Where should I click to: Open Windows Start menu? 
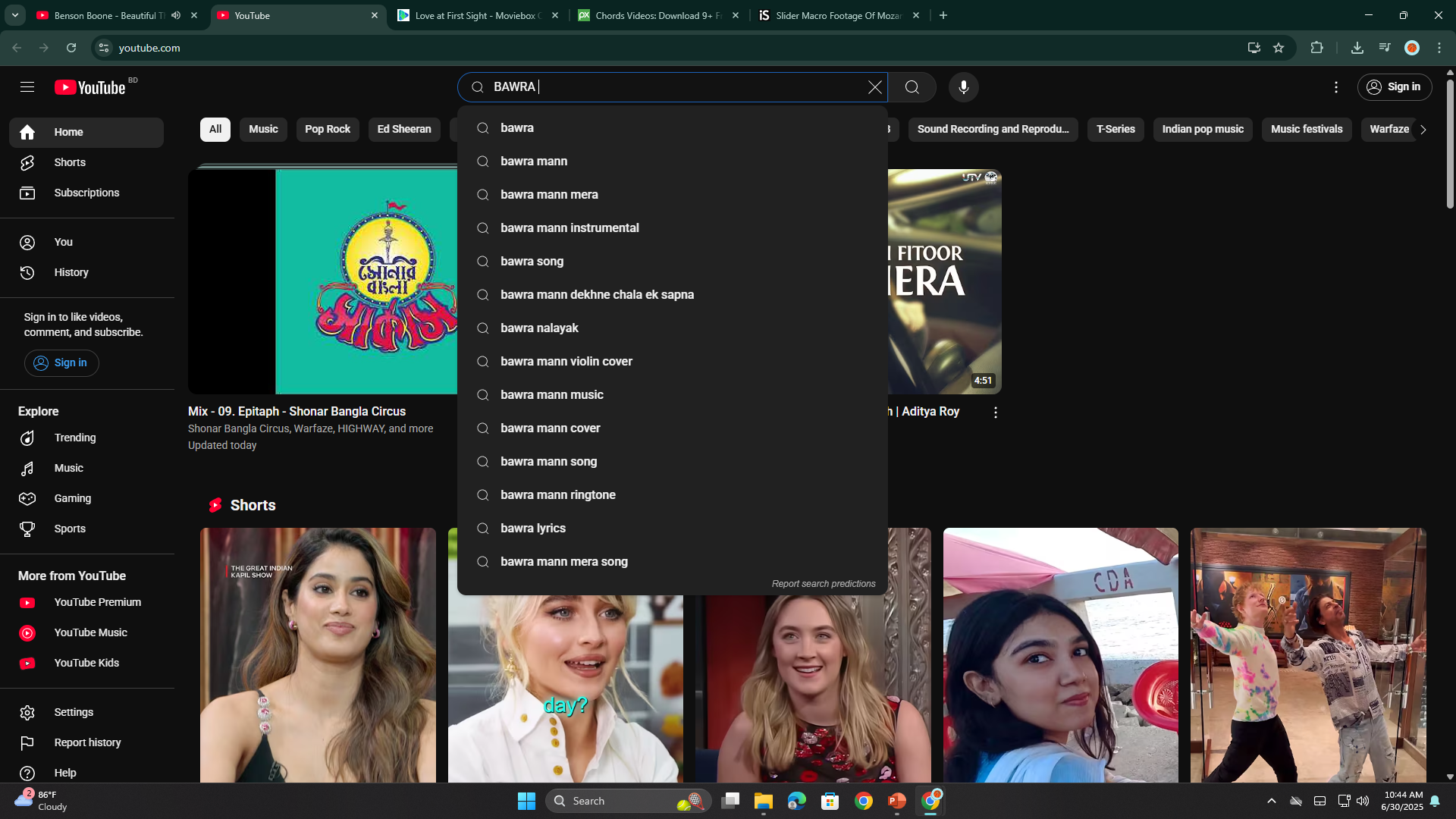[526, 801]
